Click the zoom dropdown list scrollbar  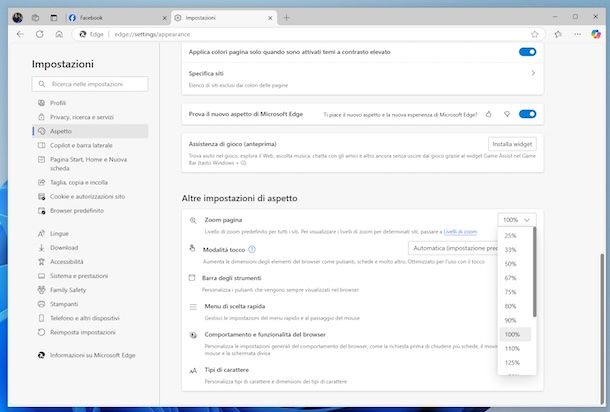tap(535, 272)
